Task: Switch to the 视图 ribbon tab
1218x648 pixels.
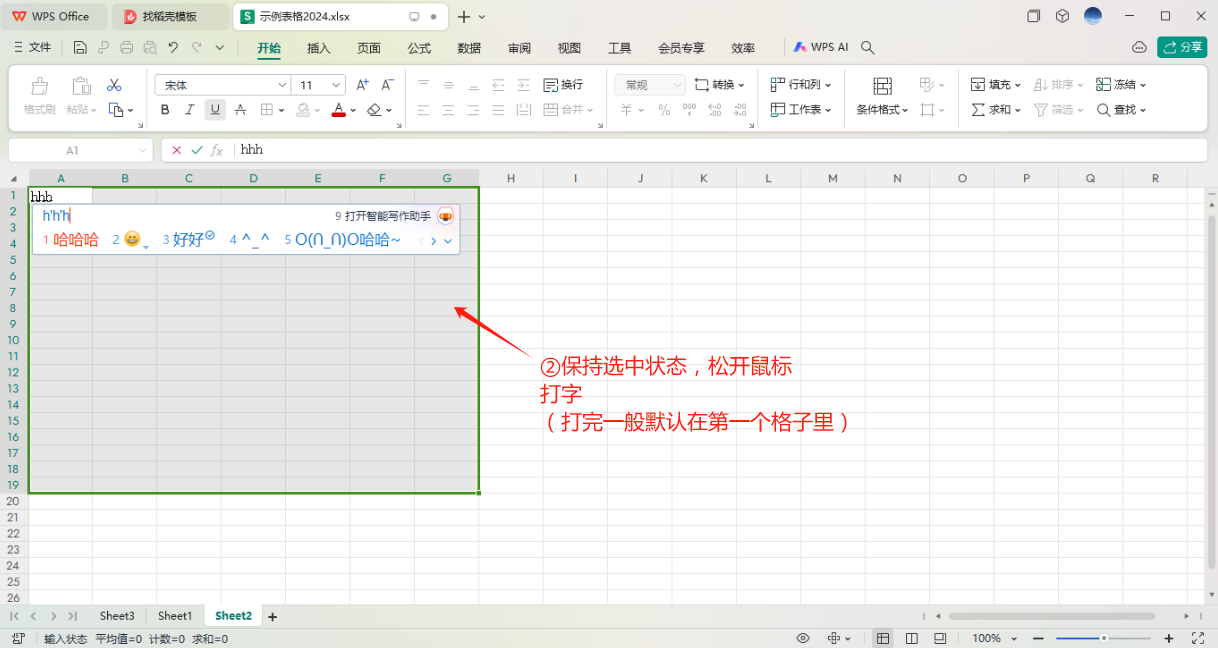Action: point(569,48)
